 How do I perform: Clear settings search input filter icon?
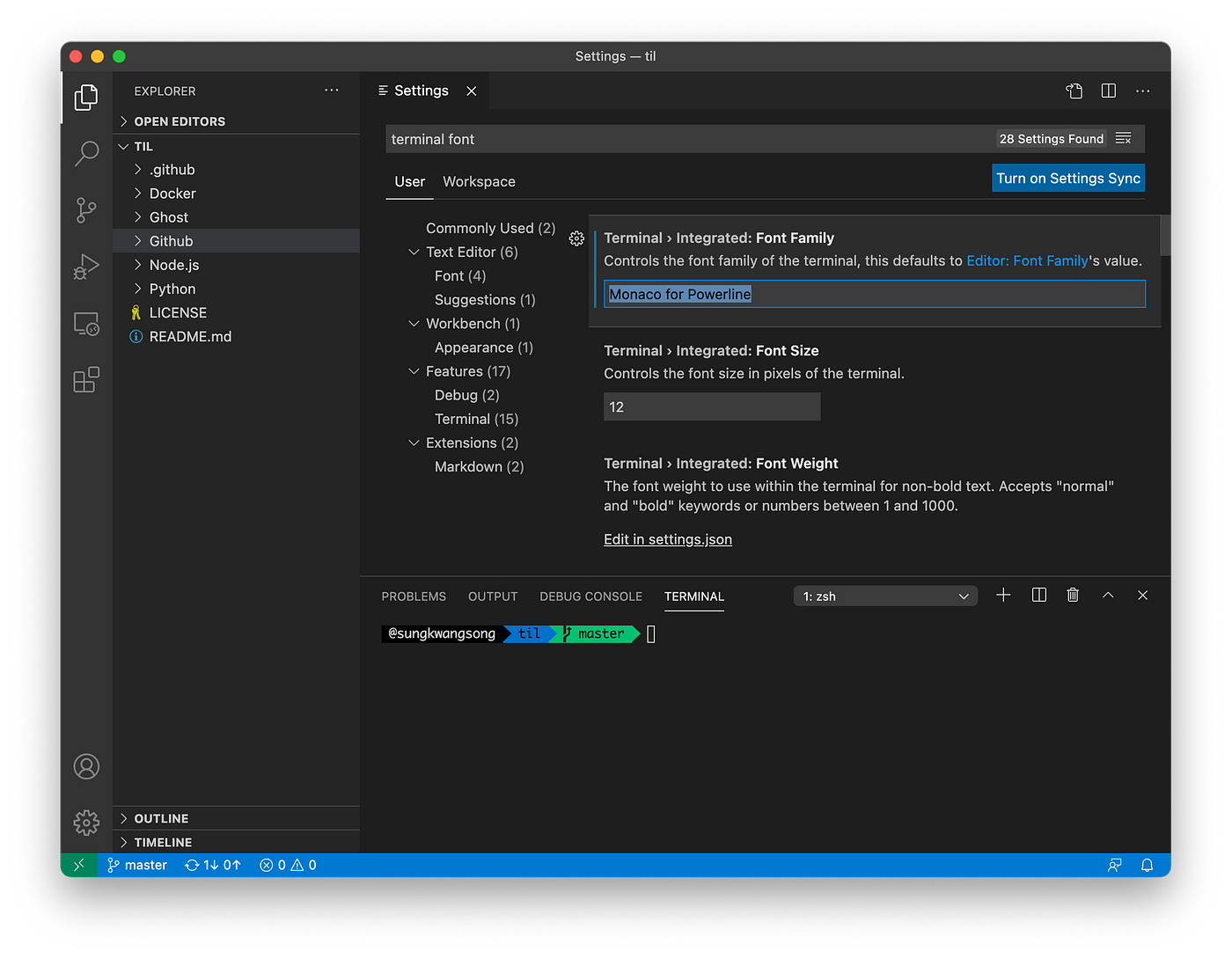point(1124,139)
